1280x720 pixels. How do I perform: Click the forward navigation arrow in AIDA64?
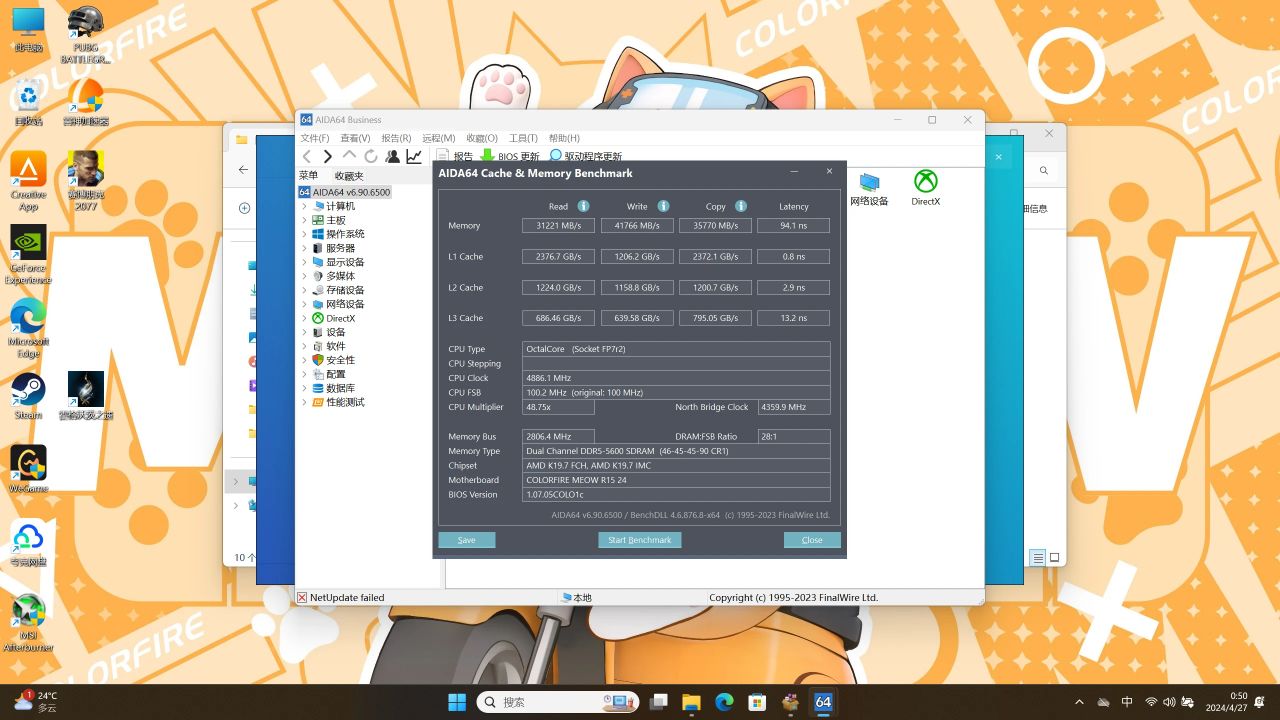point(327,157)
